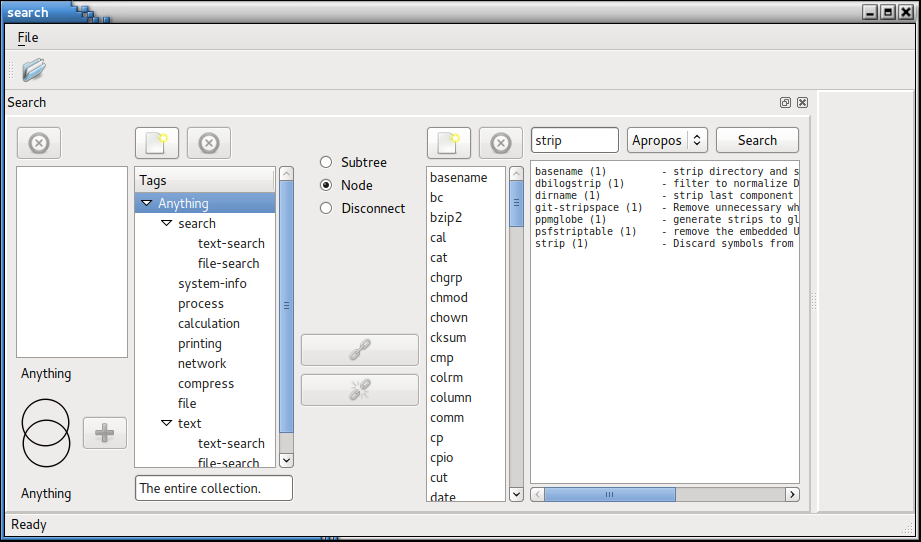This screenshot has width=921, height=542.
Task: Open the Apropos dropdown
Action: [667, 141]
